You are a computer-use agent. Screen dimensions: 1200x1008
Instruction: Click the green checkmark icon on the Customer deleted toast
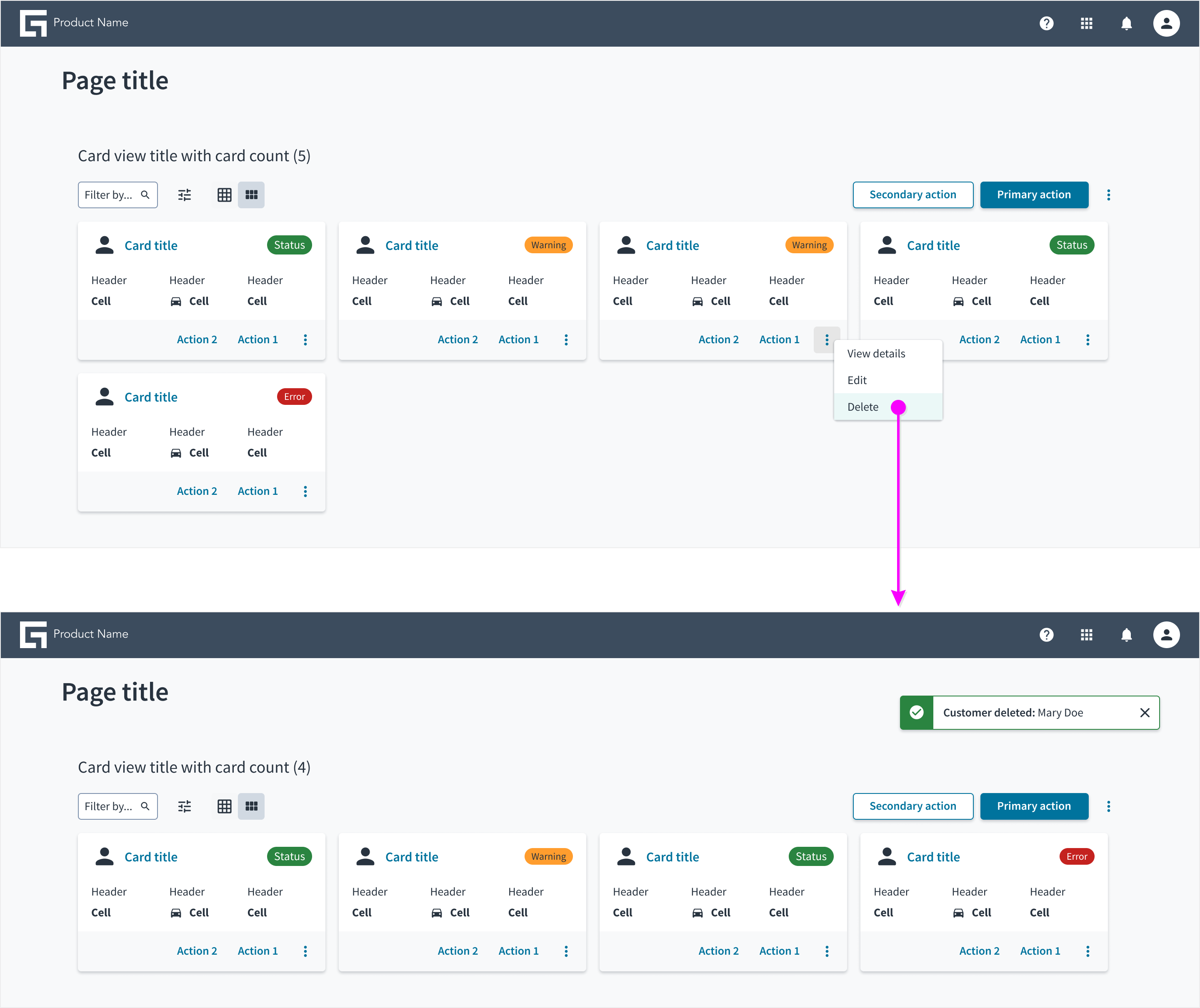click(916, 712)
